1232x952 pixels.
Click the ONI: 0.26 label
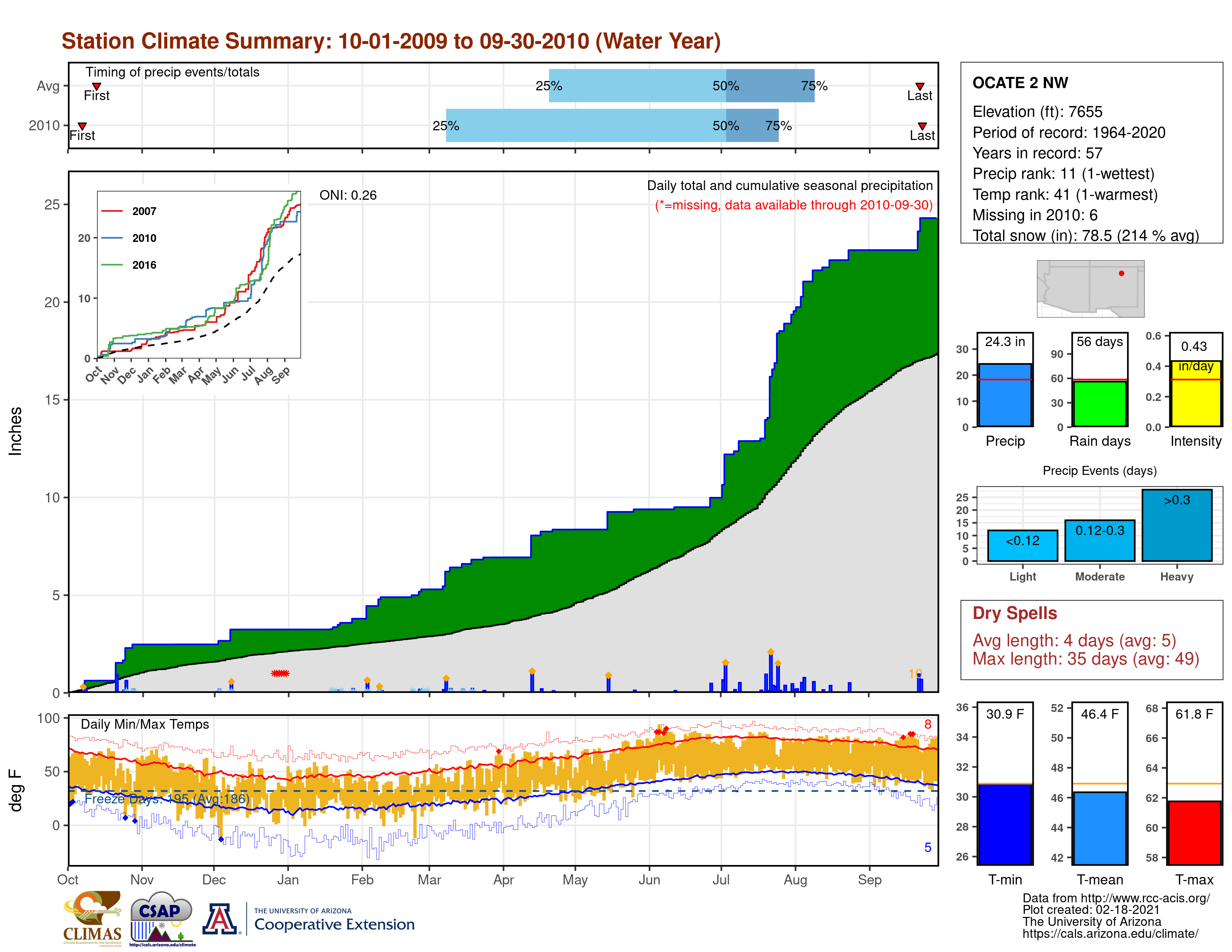click(348, 195)
